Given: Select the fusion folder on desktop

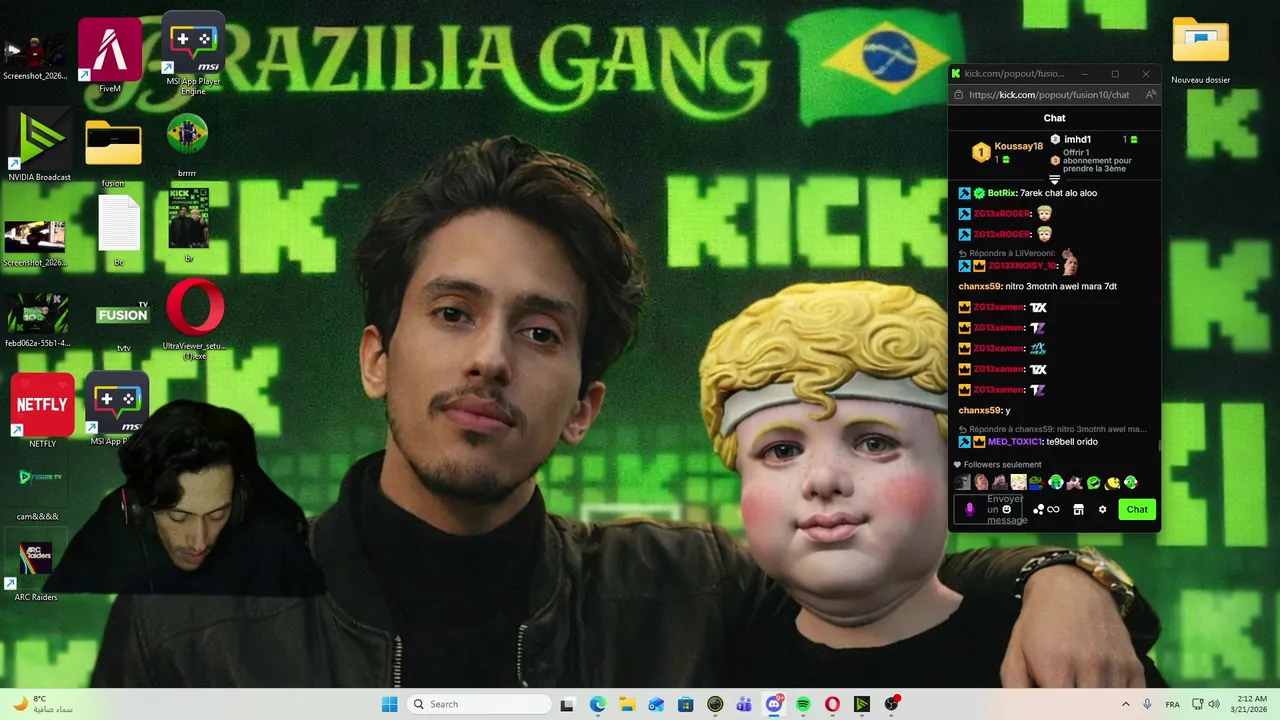Looking at the screenshot, I should pyautogui.click(x=113, y=153).
